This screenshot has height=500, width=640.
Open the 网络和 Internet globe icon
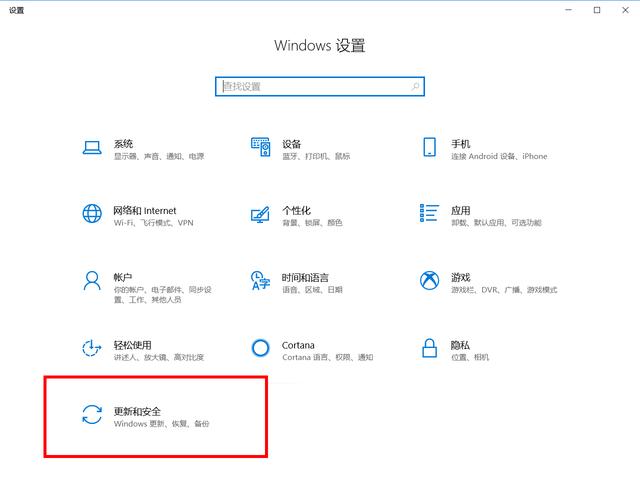(92, 213)
